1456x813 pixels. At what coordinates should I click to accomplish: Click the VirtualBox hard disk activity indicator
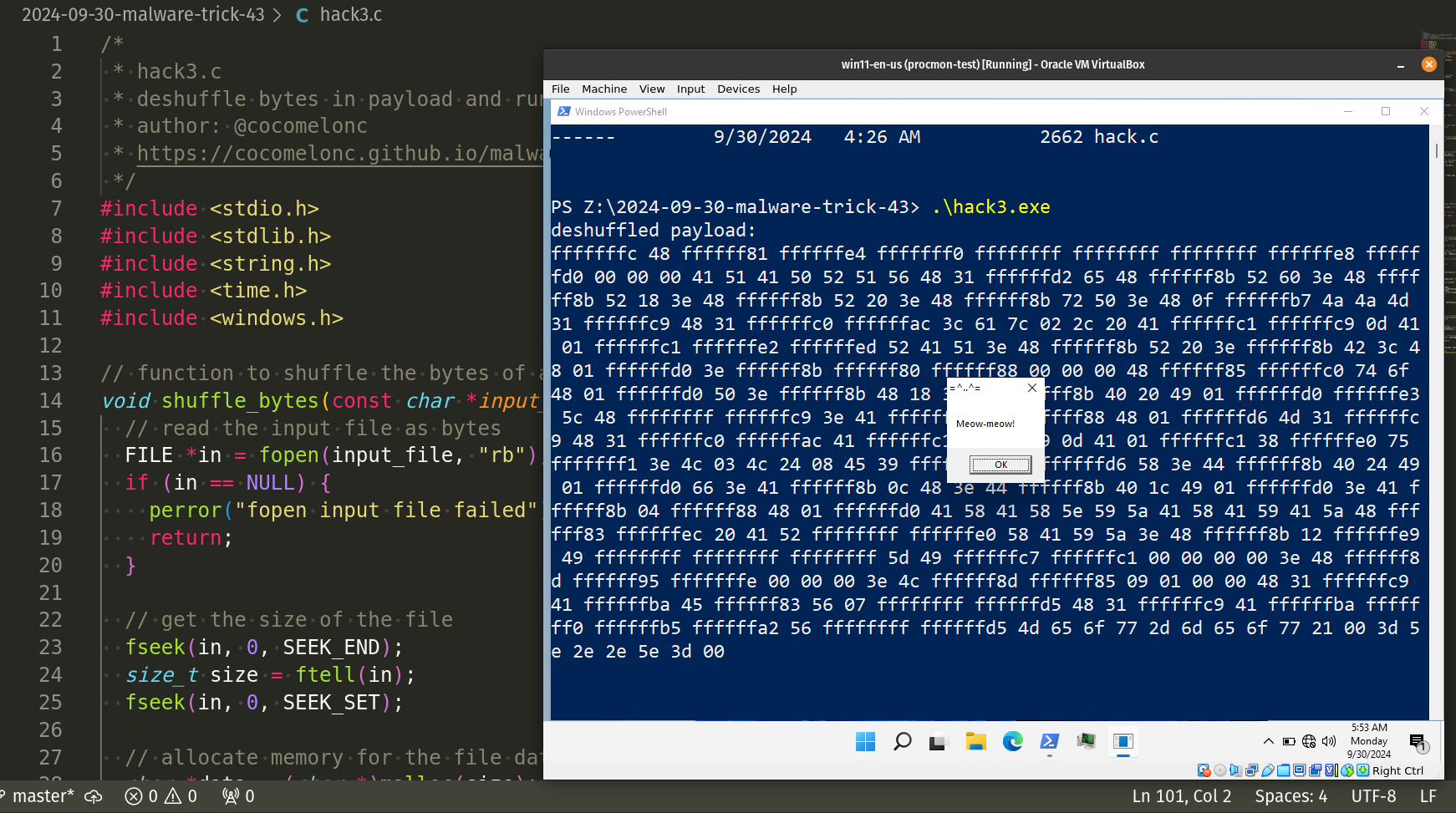click(1204, 770)
